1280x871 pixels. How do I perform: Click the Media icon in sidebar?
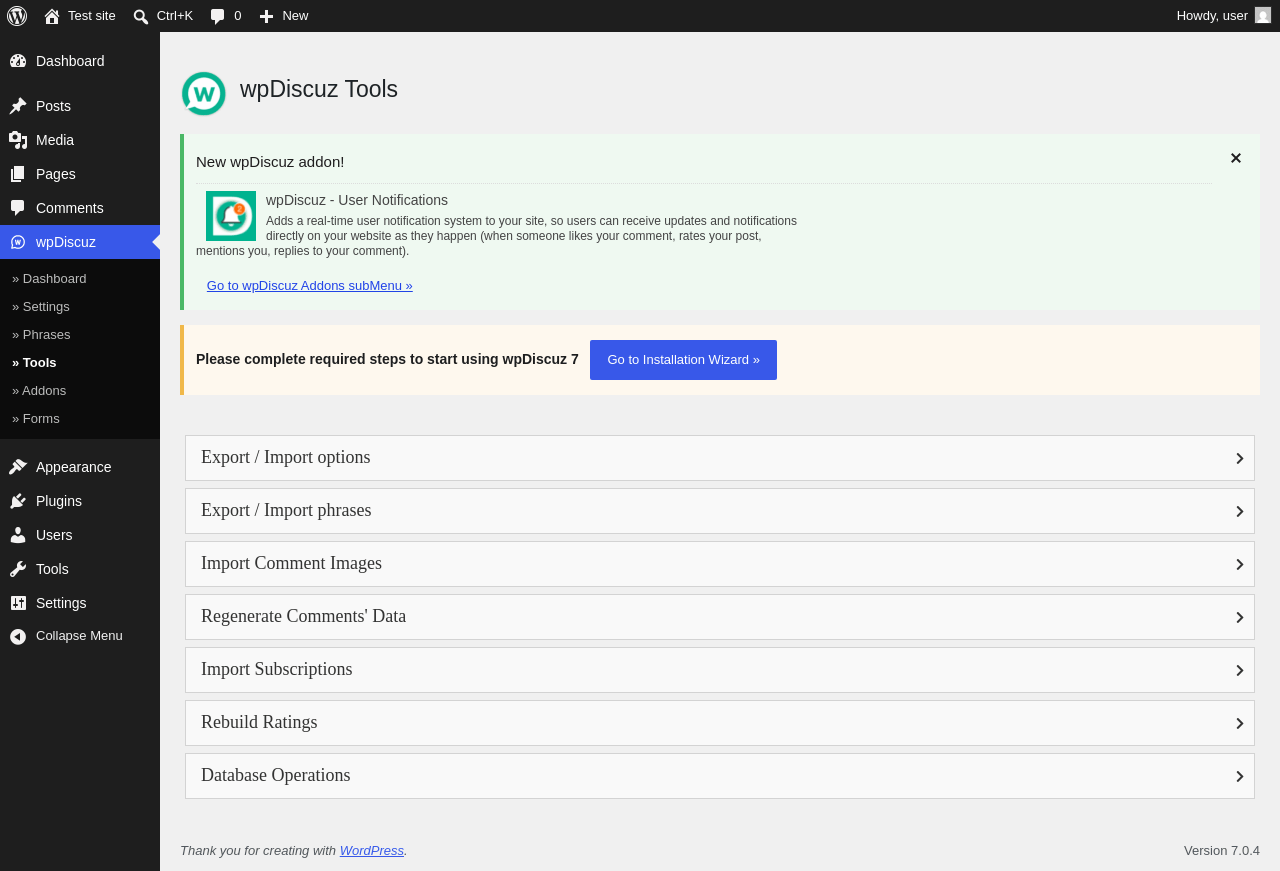coord(18,140)
